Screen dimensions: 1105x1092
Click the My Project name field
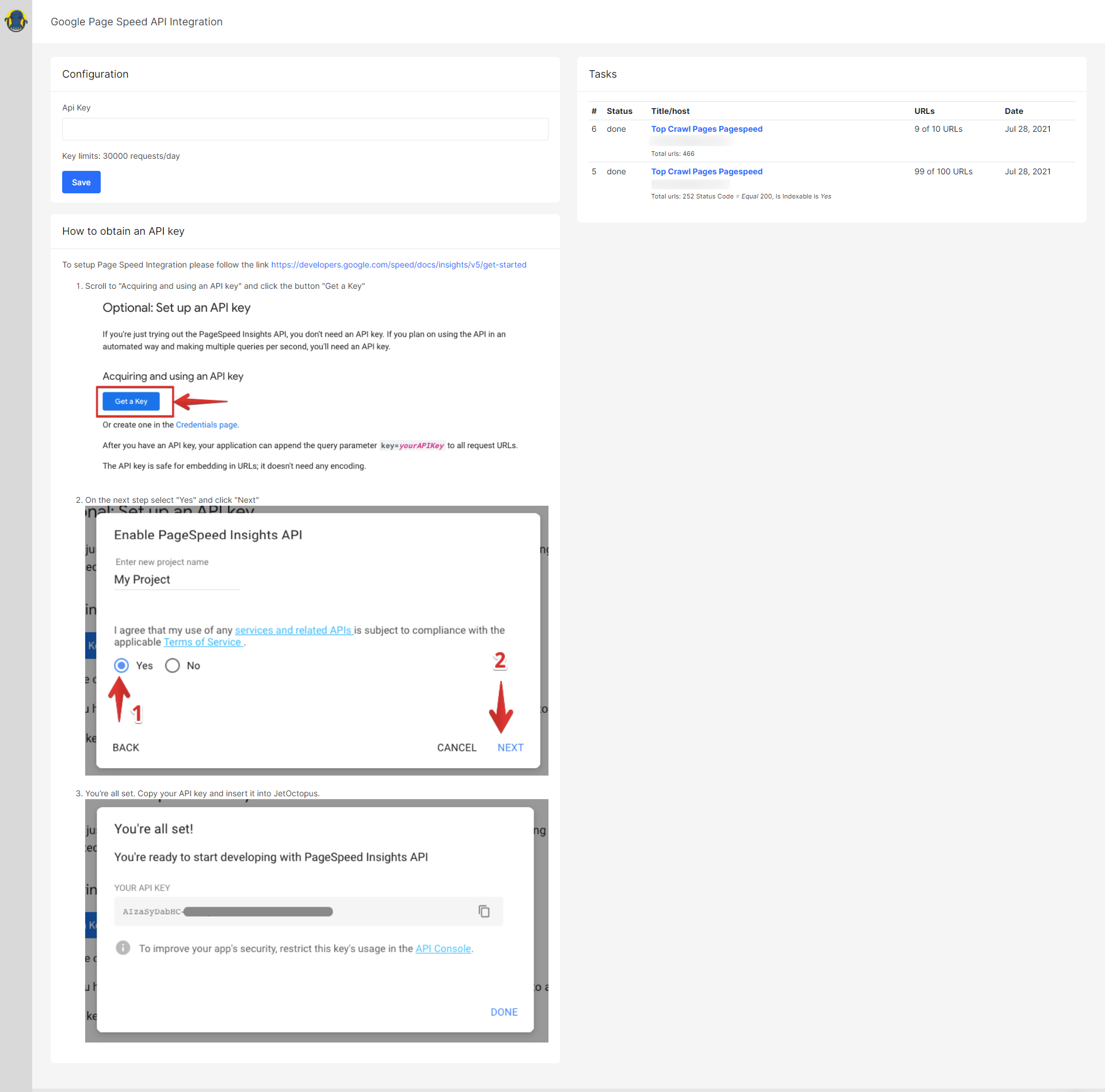[x=177, y=579]
